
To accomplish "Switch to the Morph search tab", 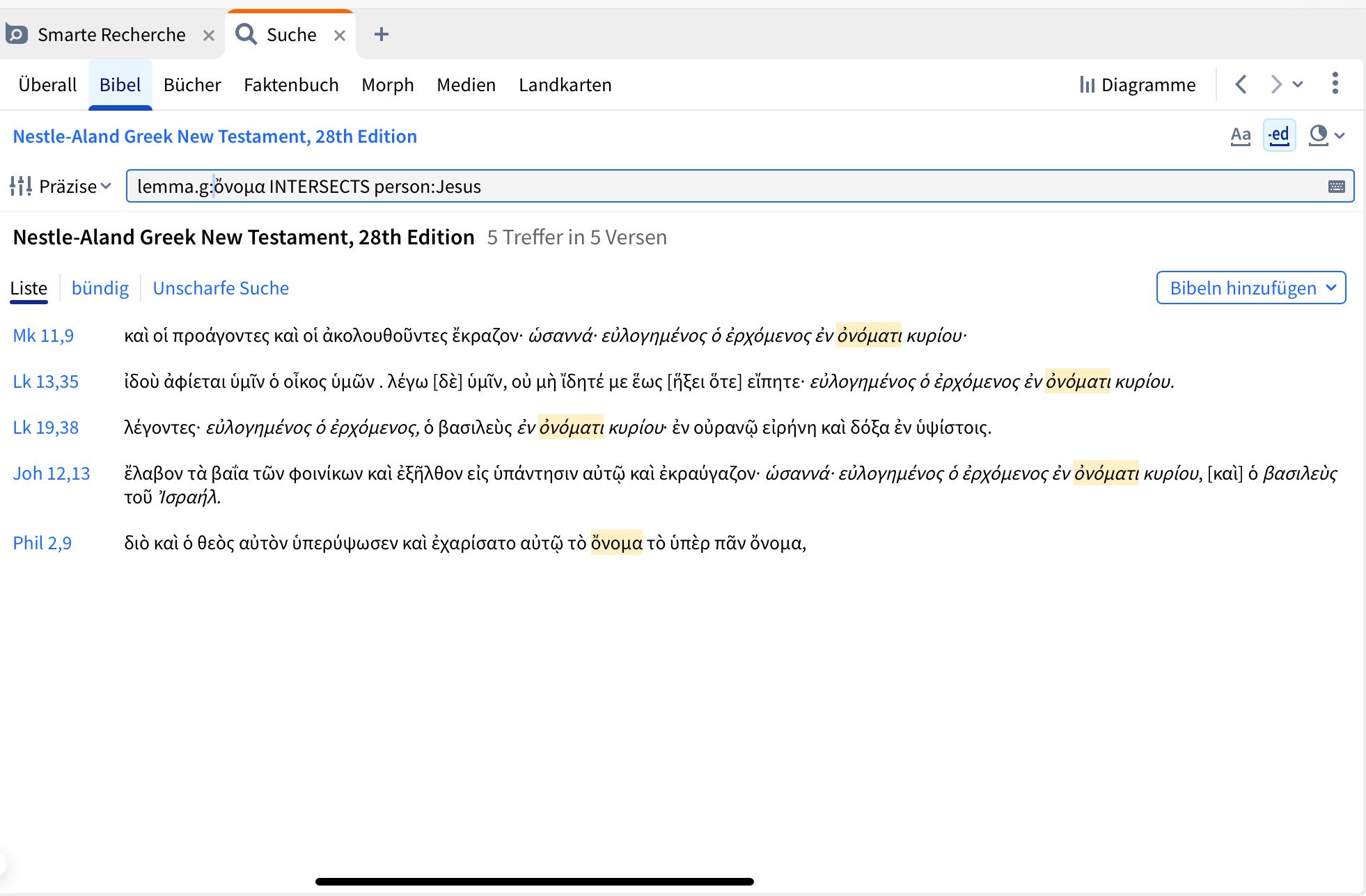I will pyautogui.click(x=387, y=85).
